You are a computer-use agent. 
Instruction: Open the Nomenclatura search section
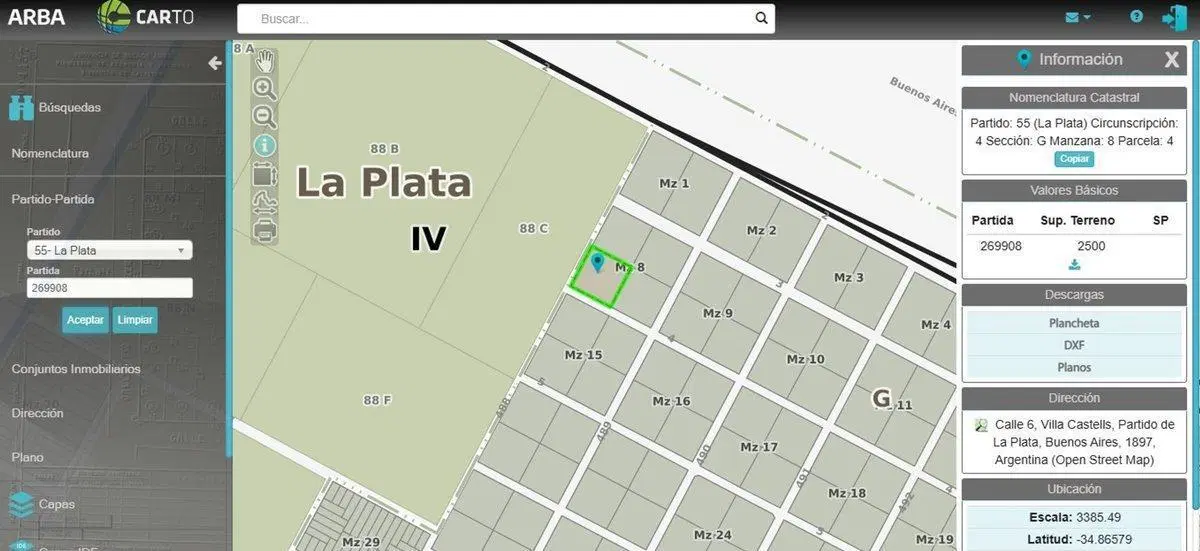[50, 153]
